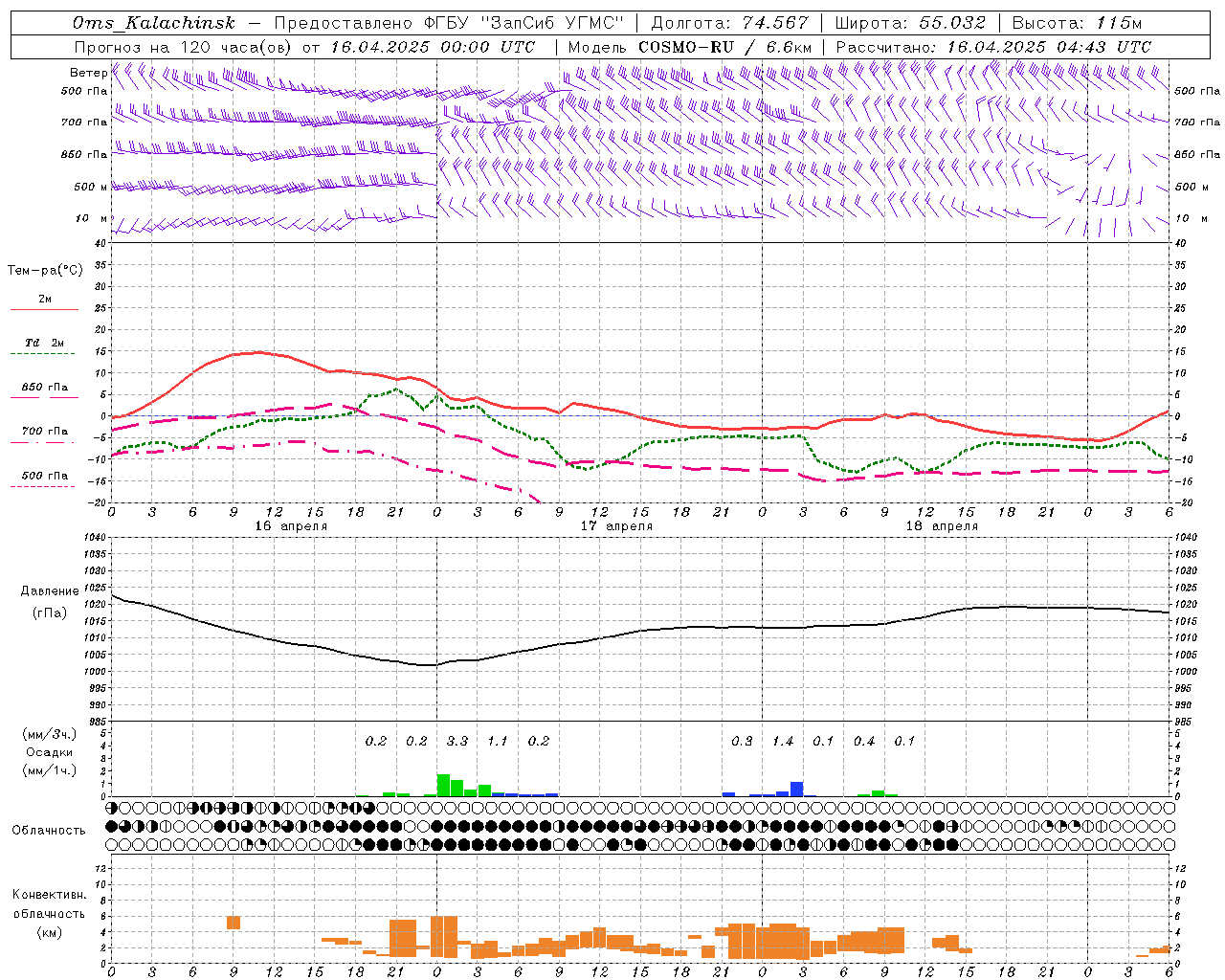The image size is (1225, 980).
Task: Click the (мм/3ч.) precipitation unit label
Action: tap(50, 734)
